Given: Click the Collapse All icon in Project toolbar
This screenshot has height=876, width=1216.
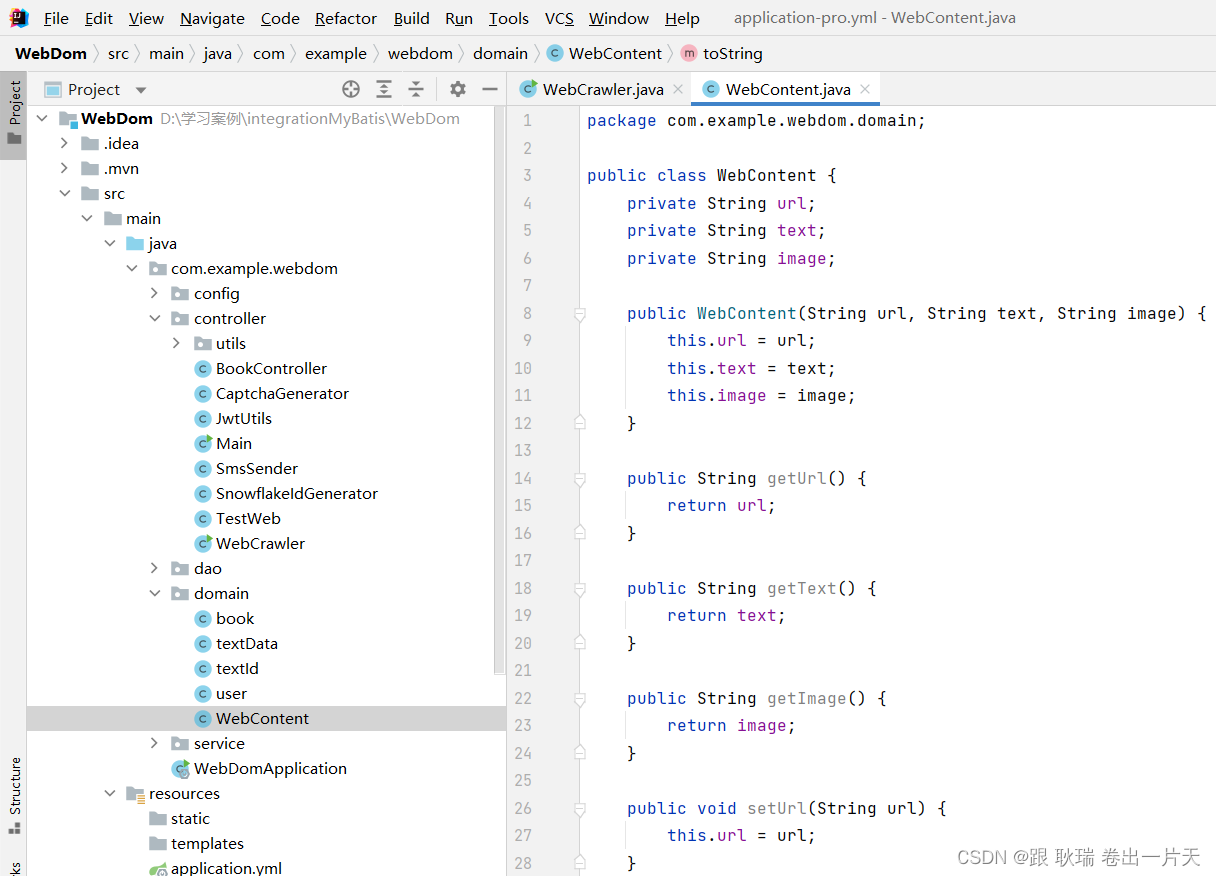Looking at the screenshot, I should point(417,89).
